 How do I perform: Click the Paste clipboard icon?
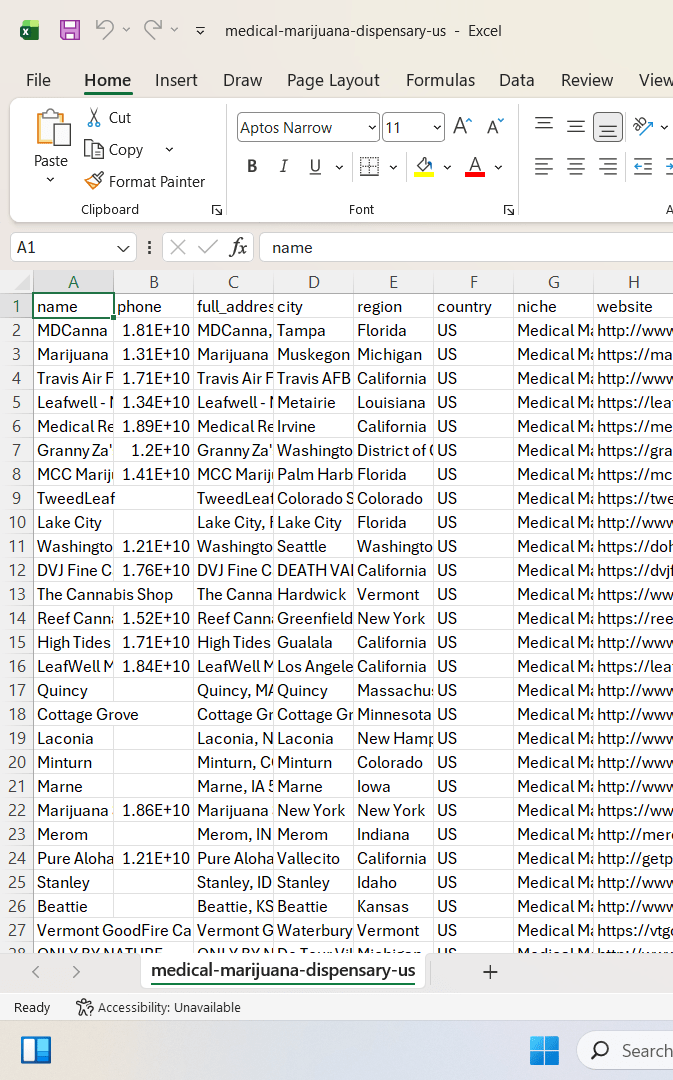52,128
